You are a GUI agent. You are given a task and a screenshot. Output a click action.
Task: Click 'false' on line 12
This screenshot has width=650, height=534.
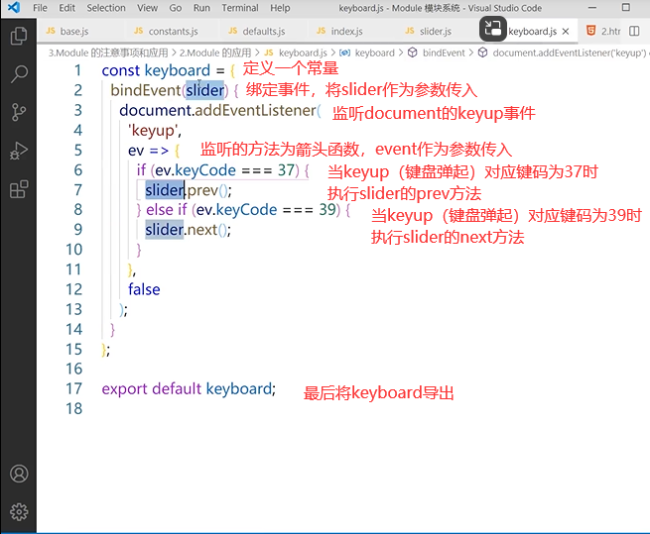[144, 289]
